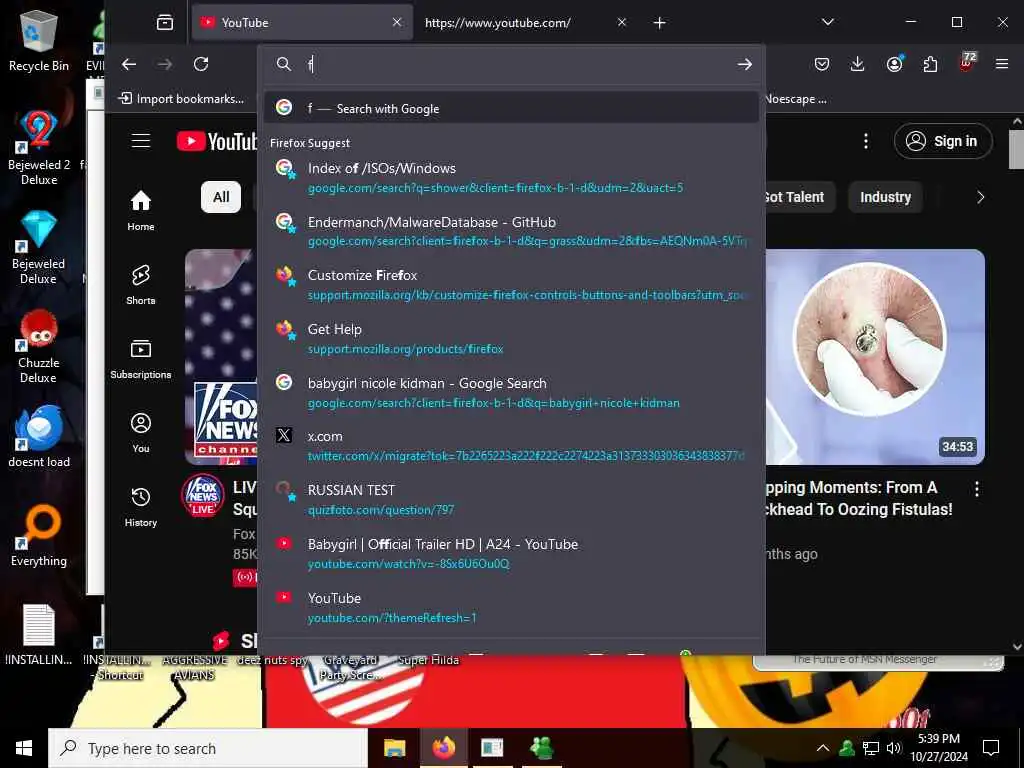1024x768 pixels.
Task: Open File Explorer from the taskbar
Action: tap(394, 748)
